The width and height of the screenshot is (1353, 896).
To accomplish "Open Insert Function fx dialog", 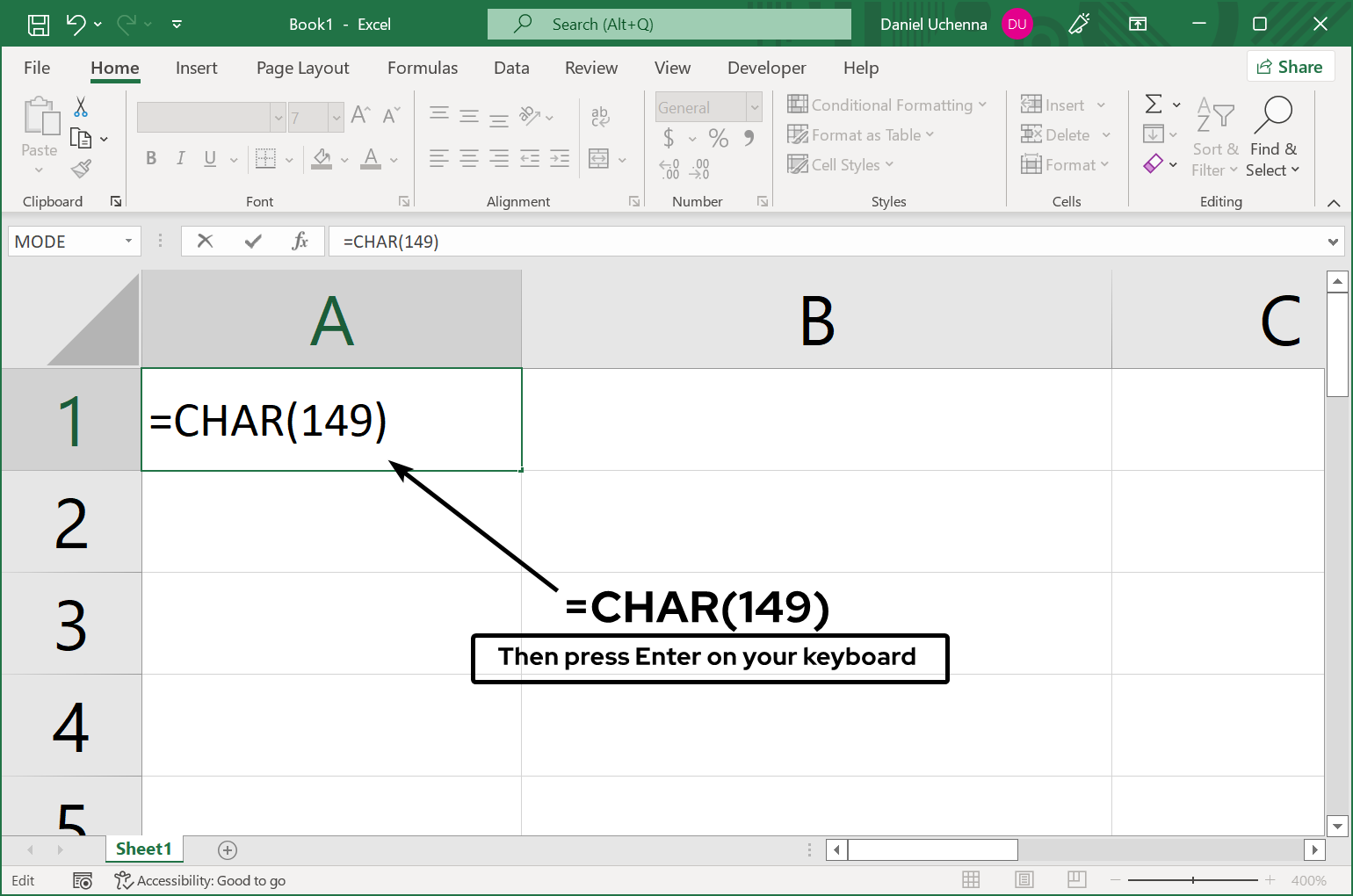I will click(x=300, y=242).
